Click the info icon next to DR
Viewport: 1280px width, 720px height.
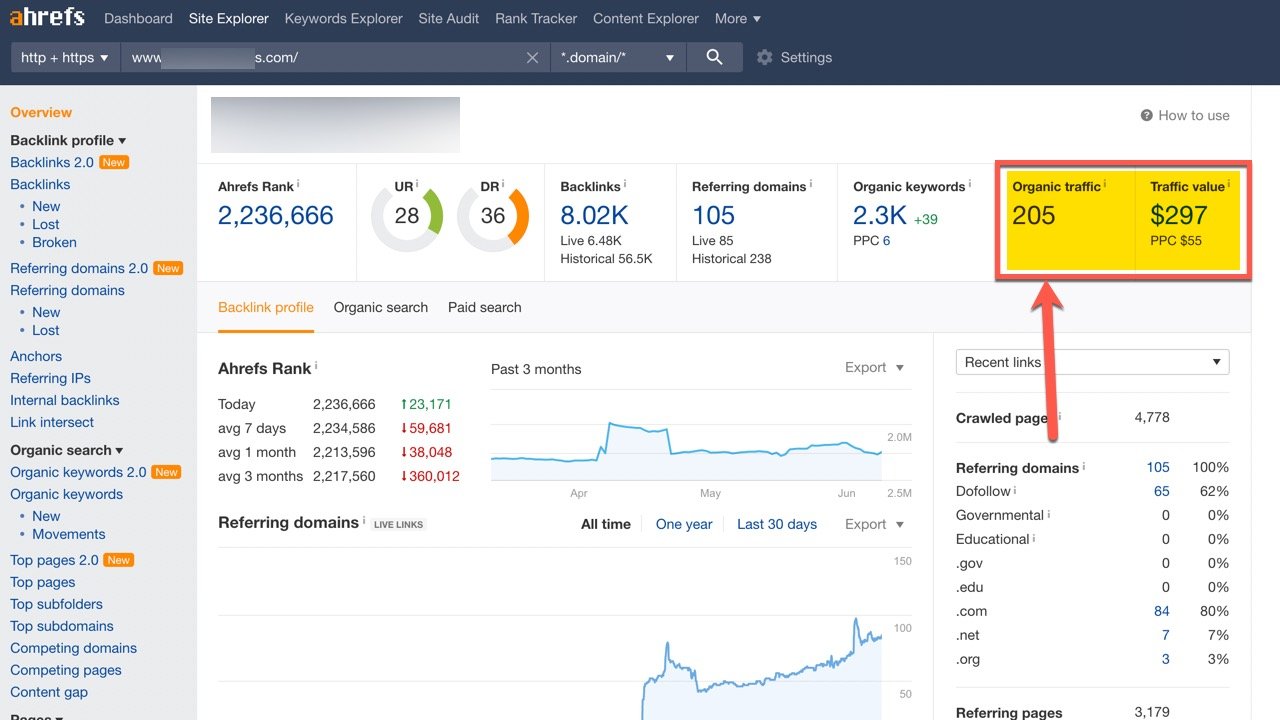[x=504, y=184]
